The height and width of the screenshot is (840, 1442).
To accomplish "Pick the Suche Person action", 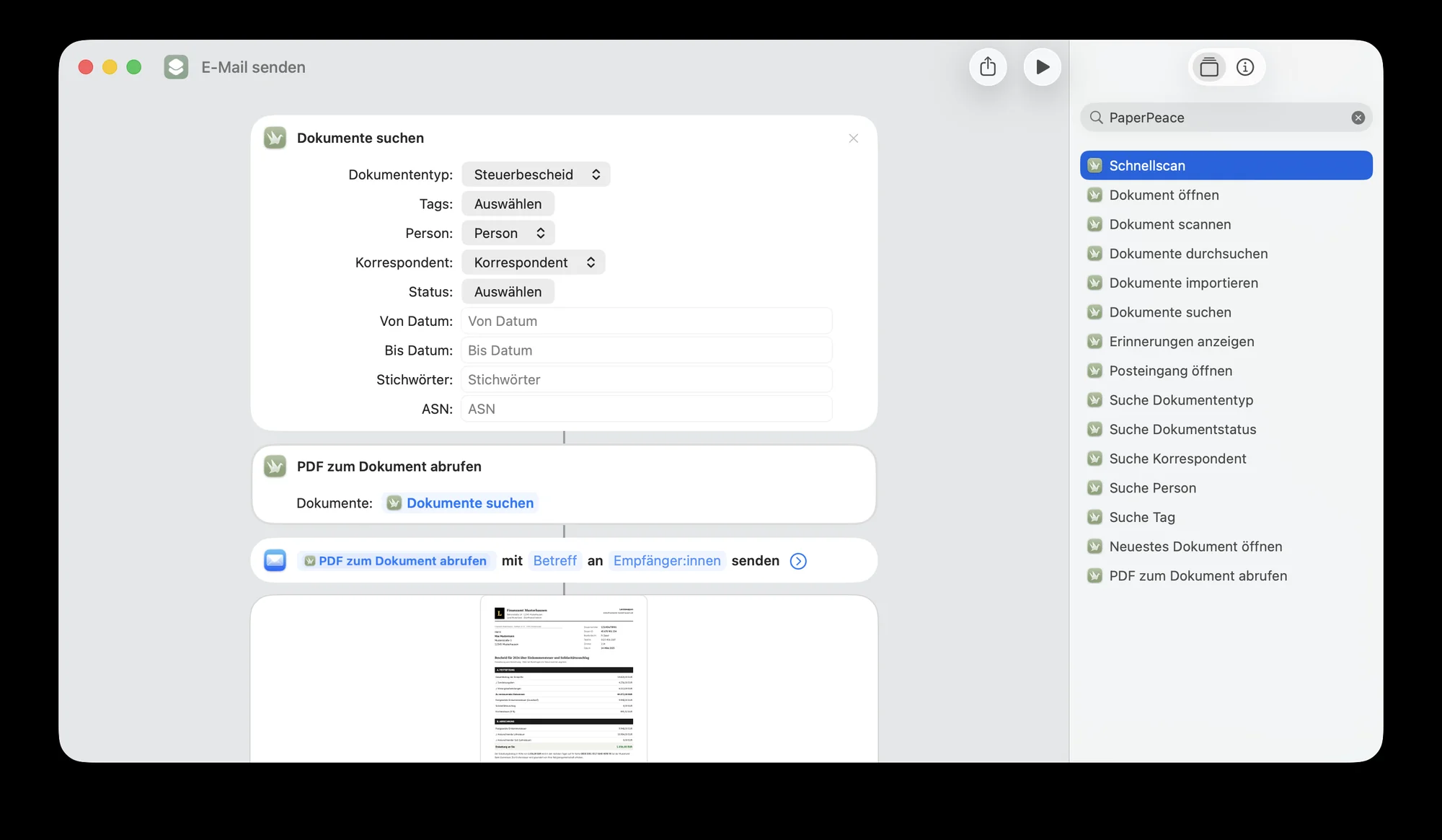I will click(1226, 488).
